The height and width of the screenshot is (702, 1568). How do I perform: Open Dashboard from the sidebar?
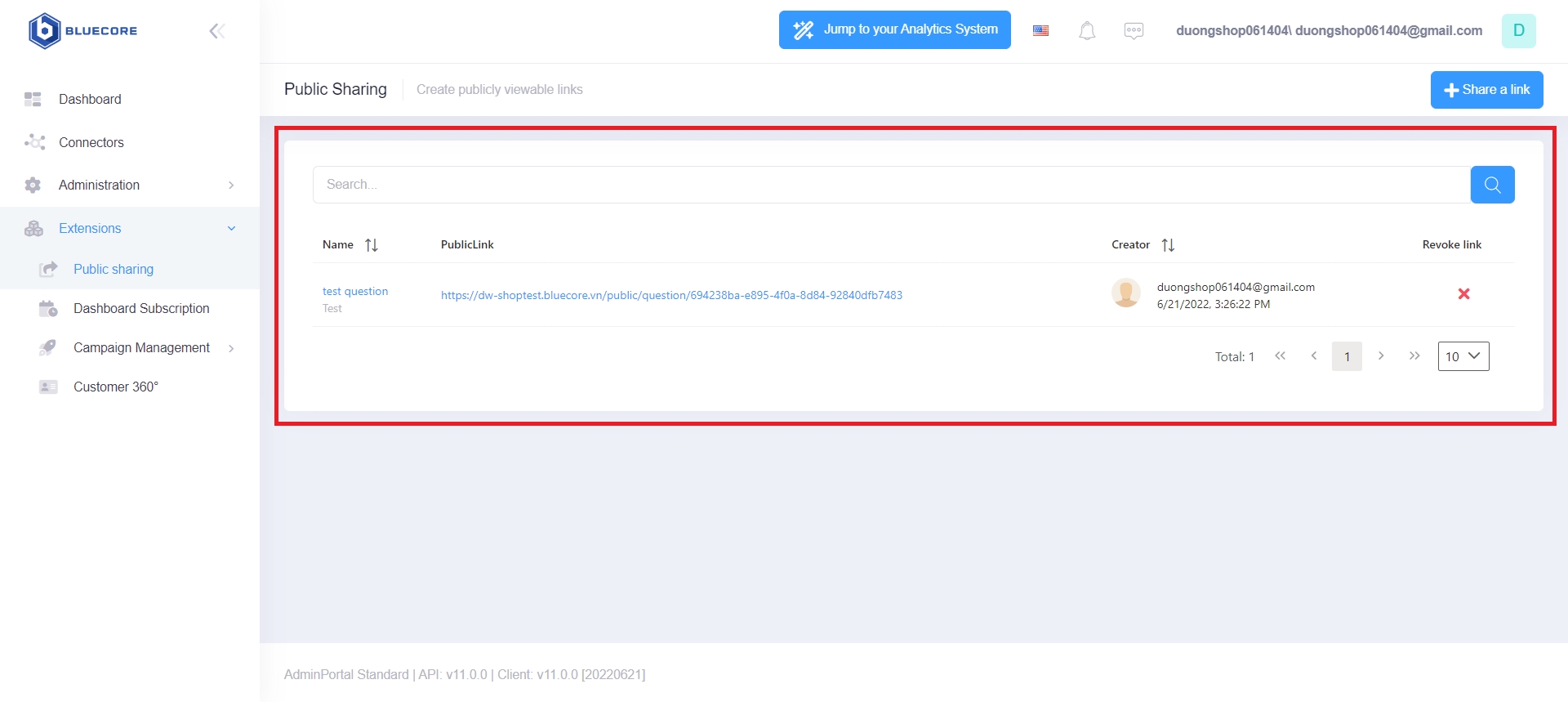(x=90, y=100)
